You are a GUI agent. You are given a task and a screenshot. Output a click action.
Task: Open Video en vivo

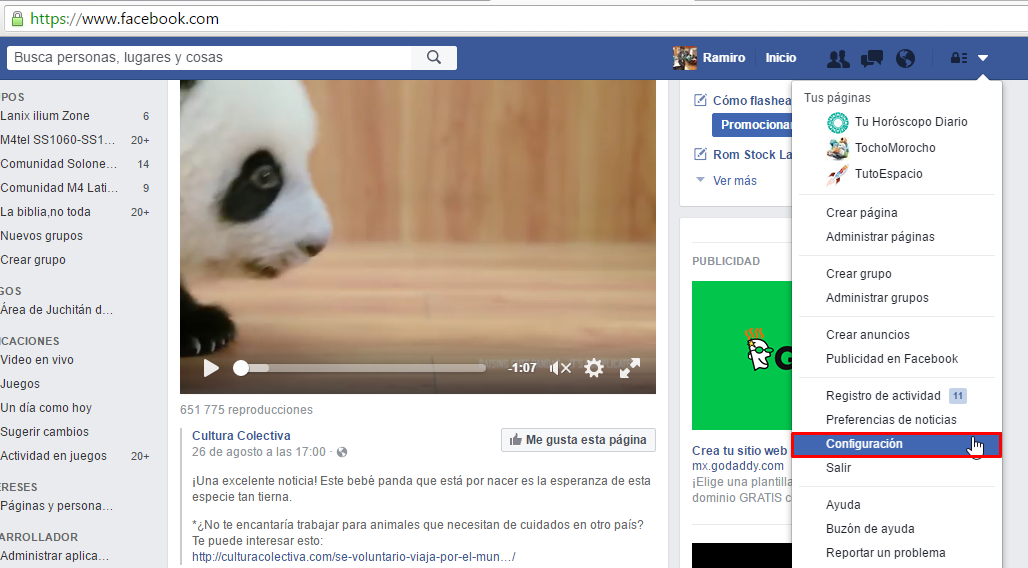click(37, 360)
